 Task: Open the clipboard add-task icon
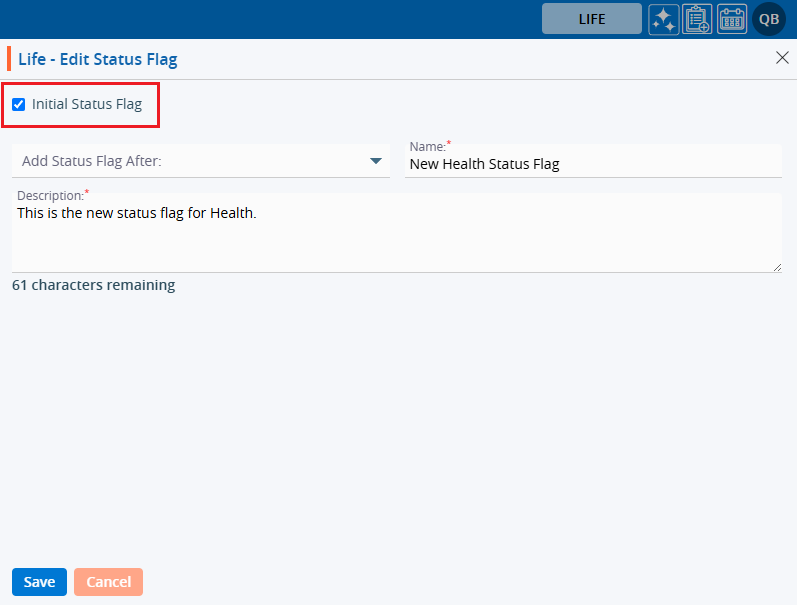coord(697,19)
